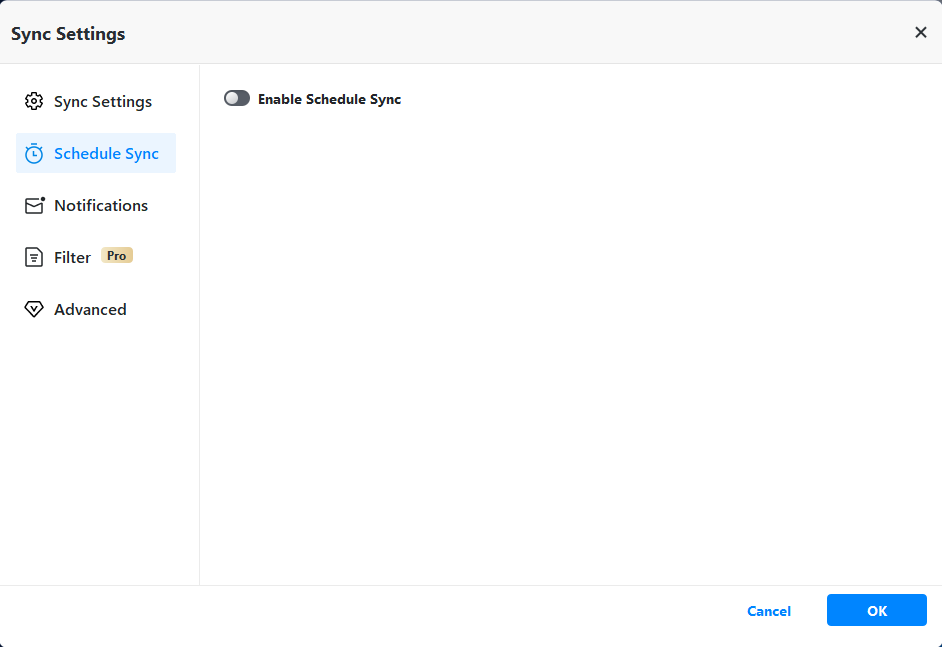Click the clock icon for Schedule Sync
This screenshot has height=647, width=942.
coord(34,153)
